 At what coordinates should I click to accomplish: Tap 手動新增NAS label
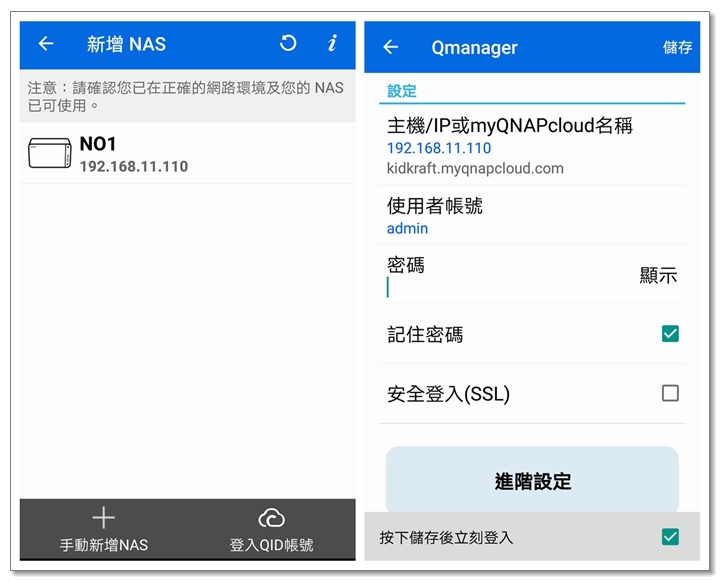pos(104,545)
